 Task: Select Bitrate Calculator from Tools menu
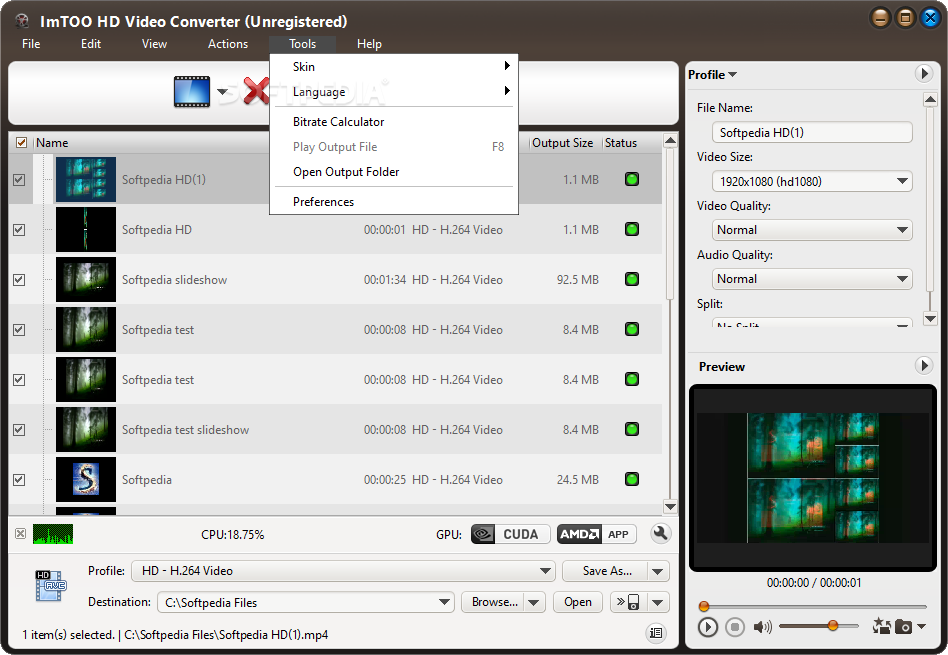(394, 122)
